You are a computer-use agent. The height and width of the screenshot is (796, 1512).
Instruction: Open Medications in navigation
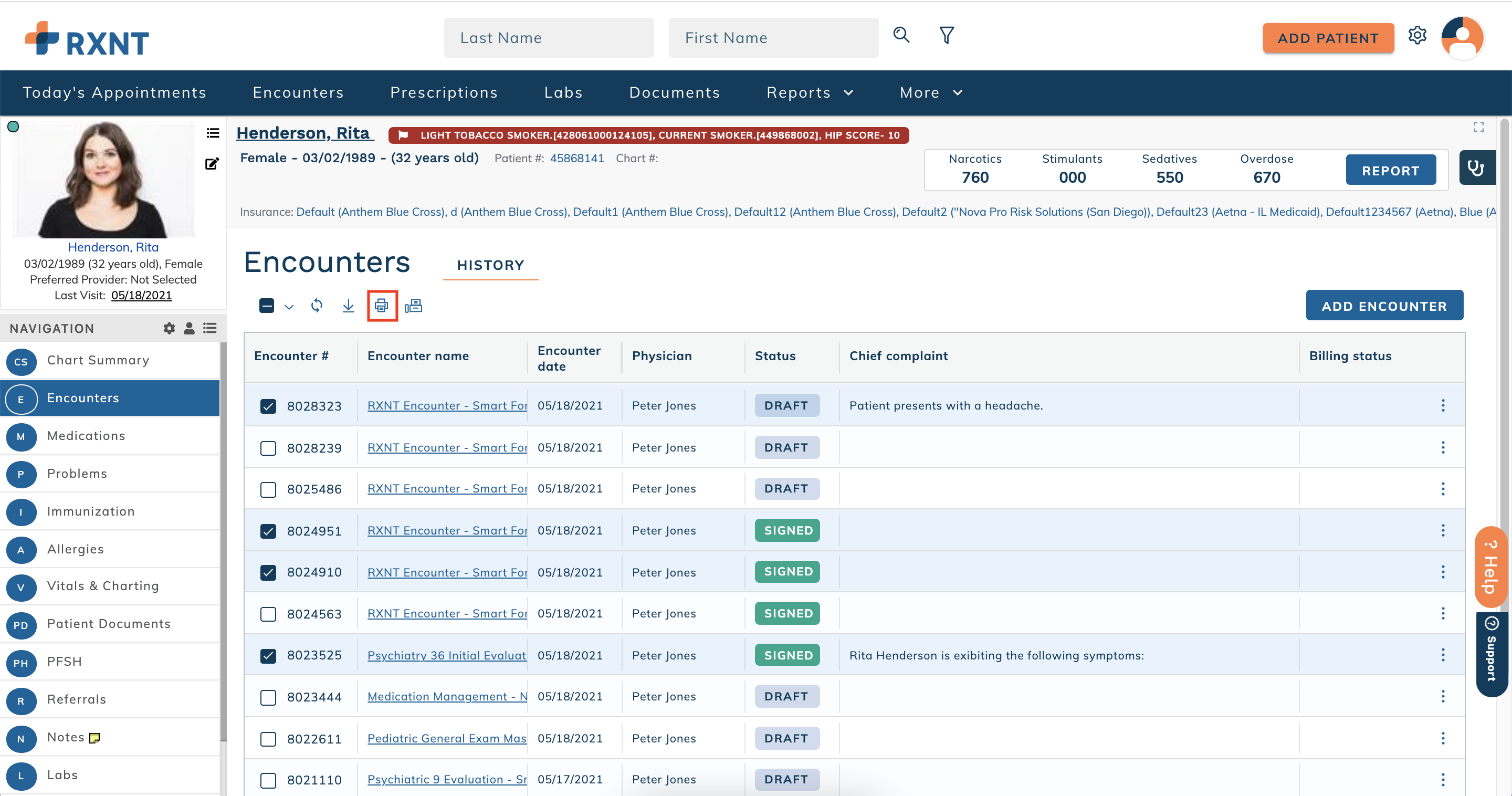110,436
